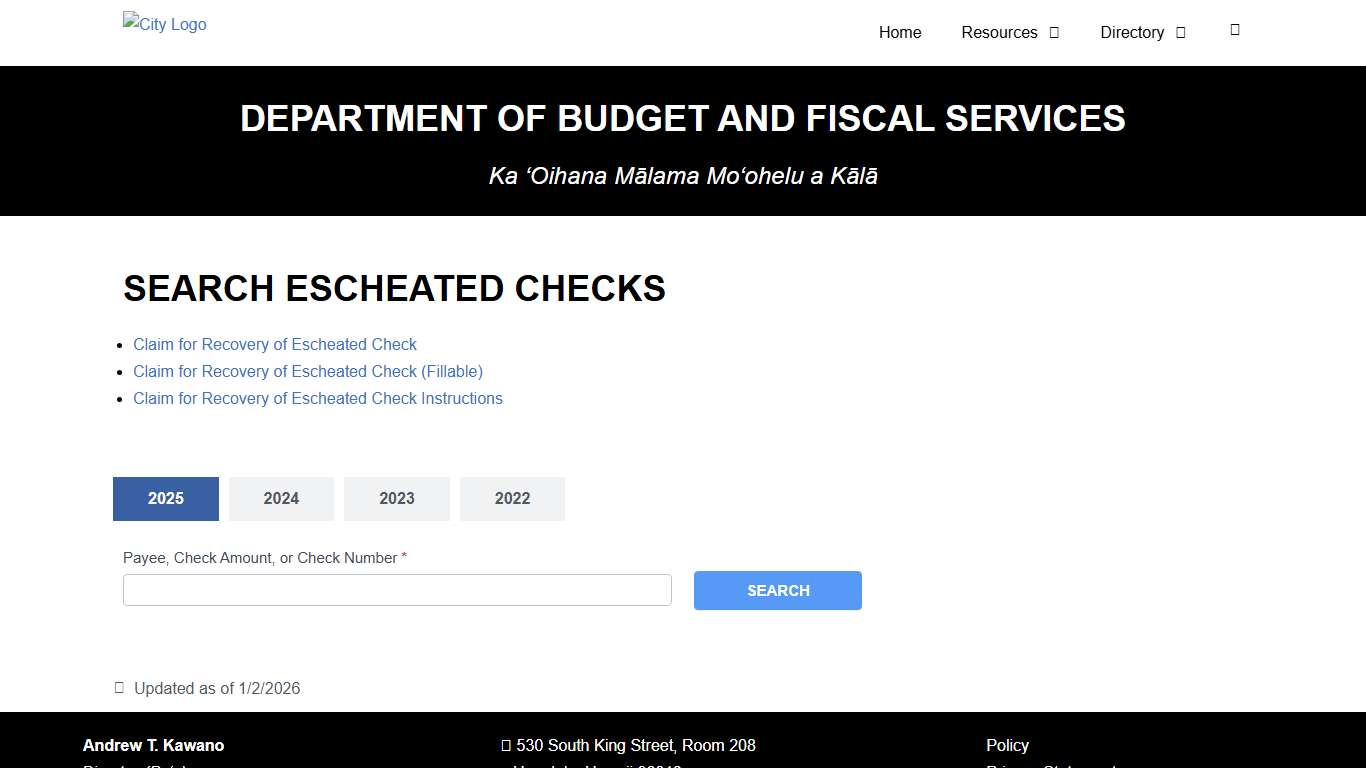Screen dimensions: 1366x768
Task: Click the Andrew T. Kawano name in footer
Action: coord(153,745)
